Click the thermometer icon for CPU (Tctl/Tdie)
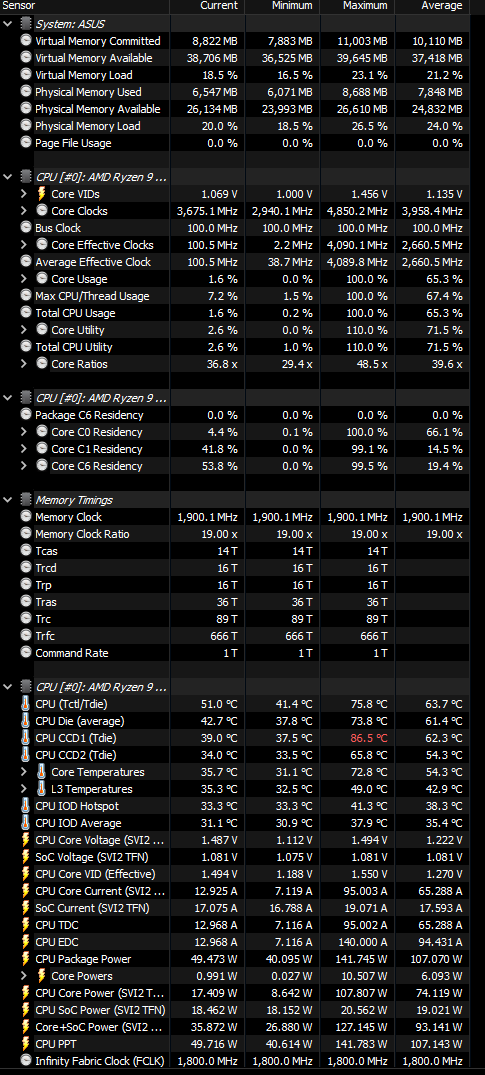This screenshot has width=485, height=1075. [25, 703]
